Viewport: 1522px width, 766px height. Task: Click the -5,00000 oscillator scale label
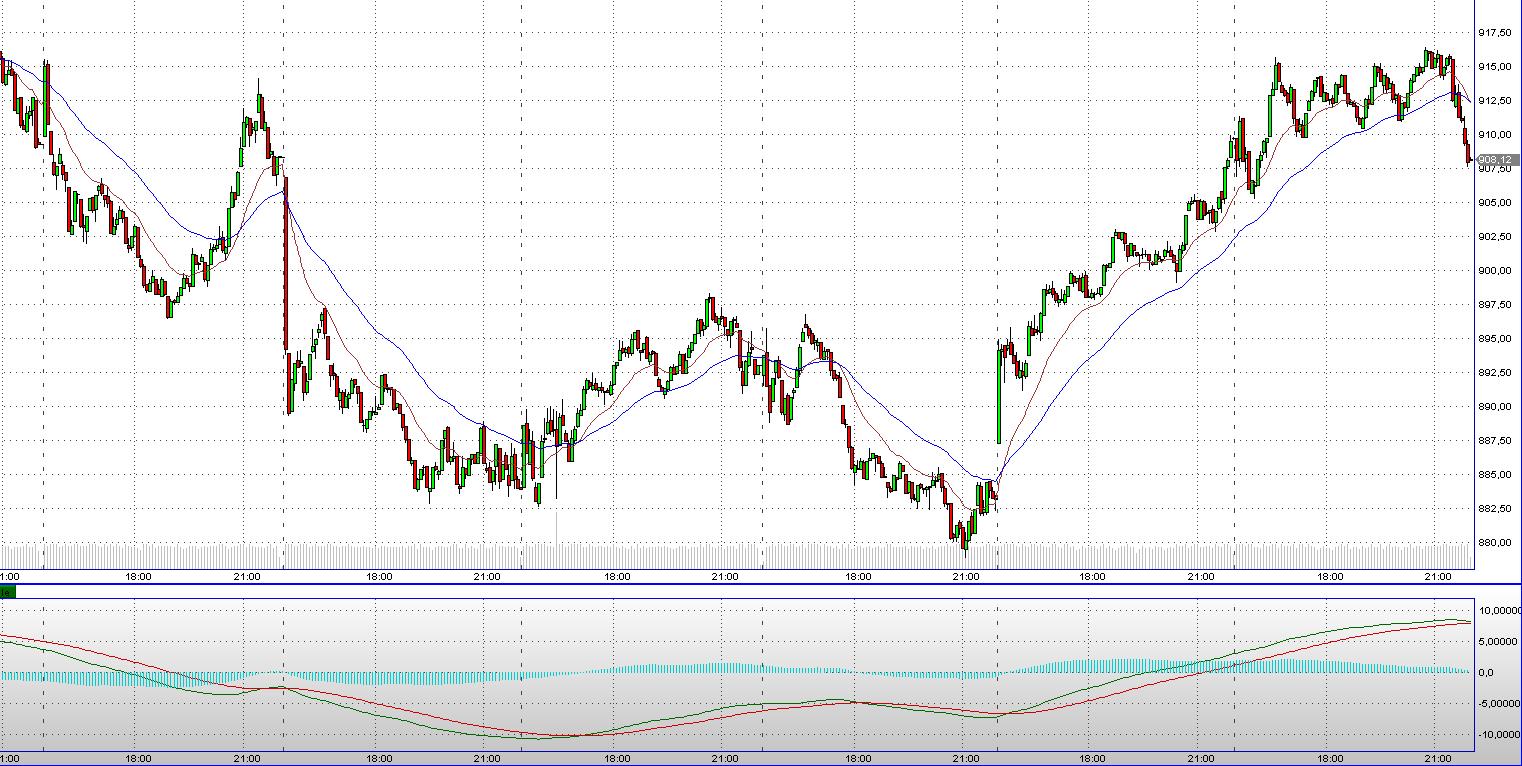(x=1500, y=704)
